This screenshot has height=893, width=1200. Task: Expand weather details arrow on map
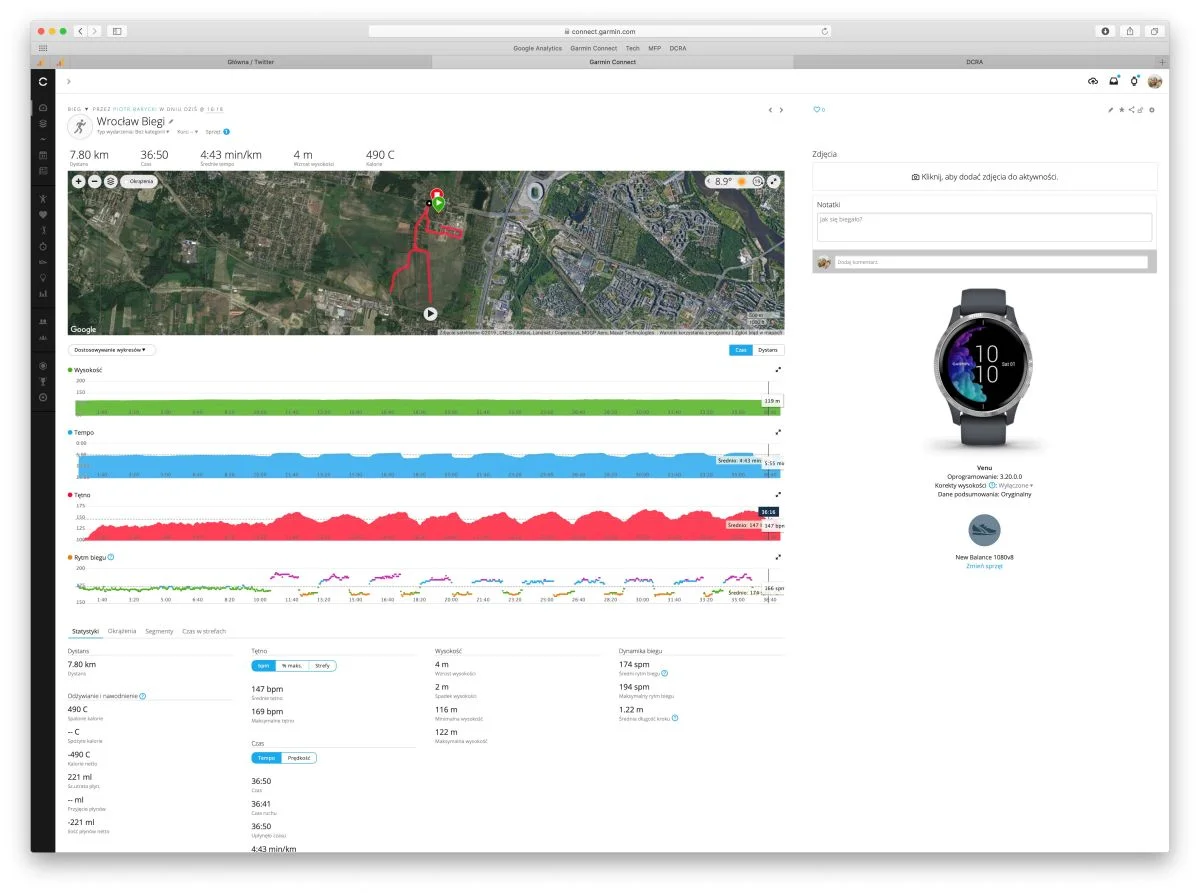(x=711, y=181)
